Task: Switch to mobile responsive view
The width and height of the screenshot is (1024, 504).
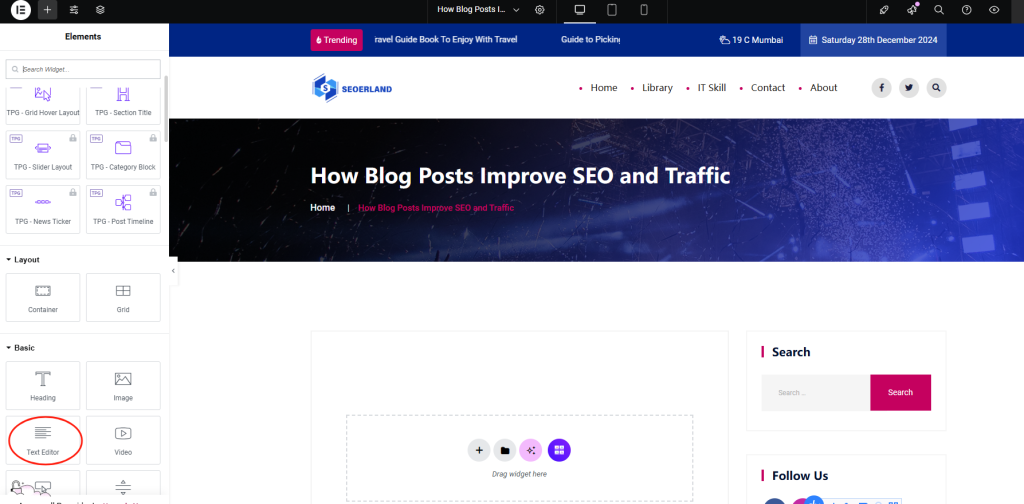Action: pos(644,10)
